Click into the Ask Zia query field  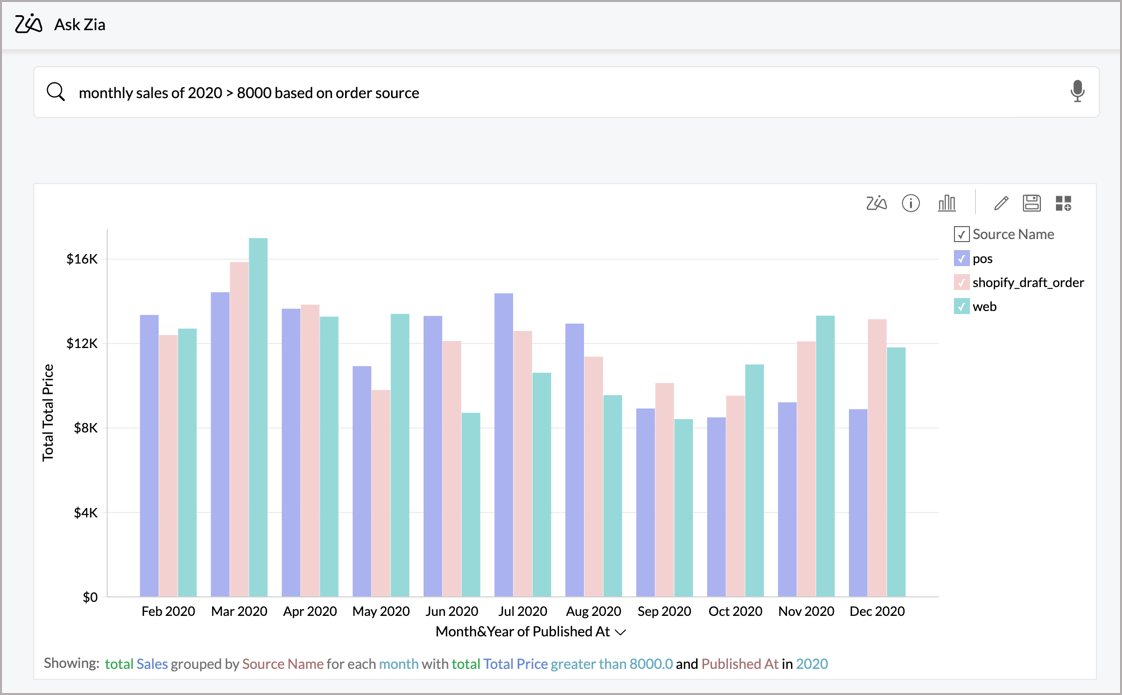[x=560, y=92]
